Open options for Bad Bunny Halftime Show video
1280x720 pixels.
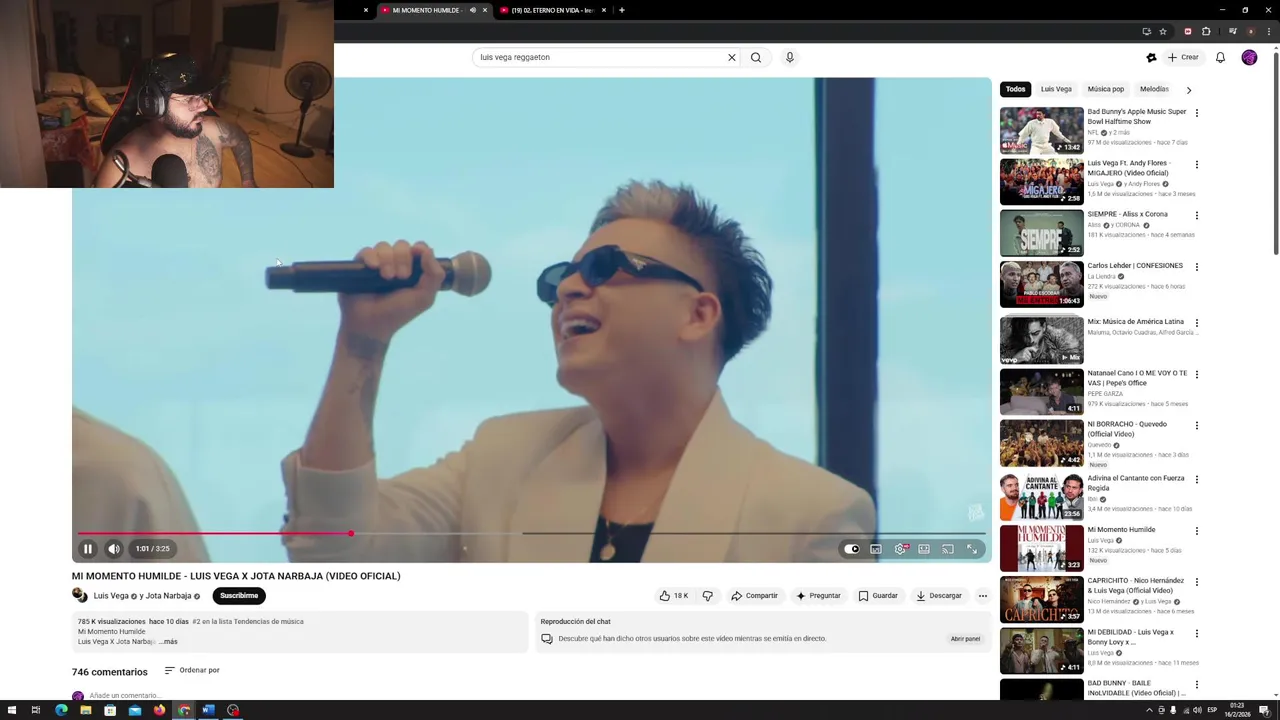click(x=1197, y=113)
